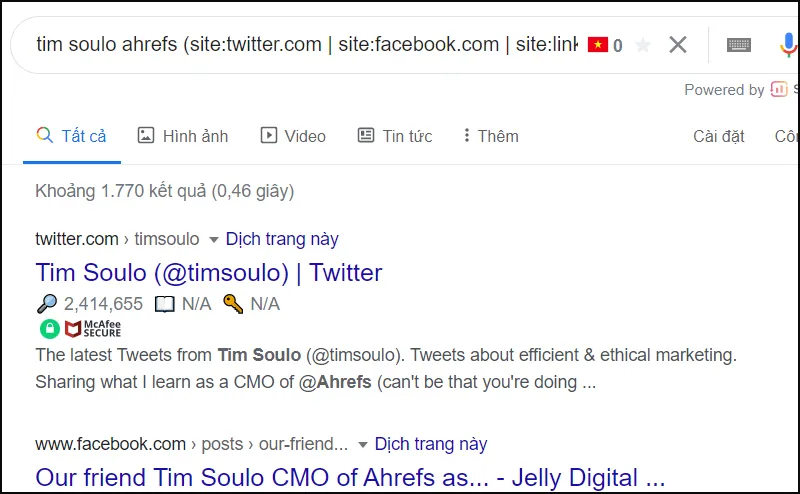Go to the Tin tức tab
The width and height of the screenshot is (800, 494).
tap(395, 136)
